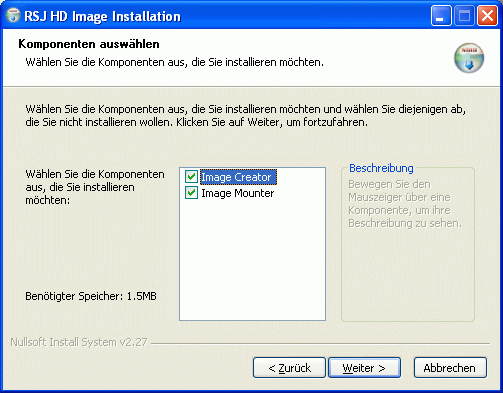Close the RSJ HD Image Installation window
The width and height of the screenshot is (503, 393).
coord(487,16)
